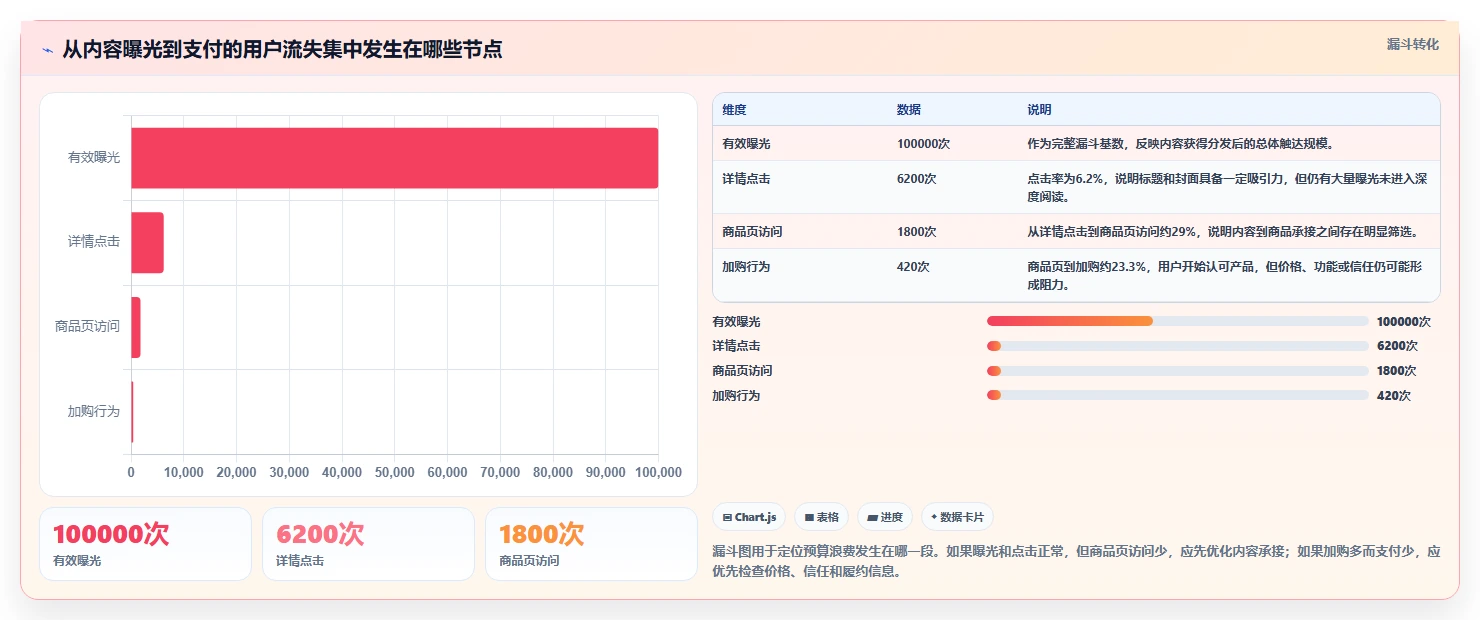Click the 有效曝光 bar in the chart

click(x=394, y=158)
